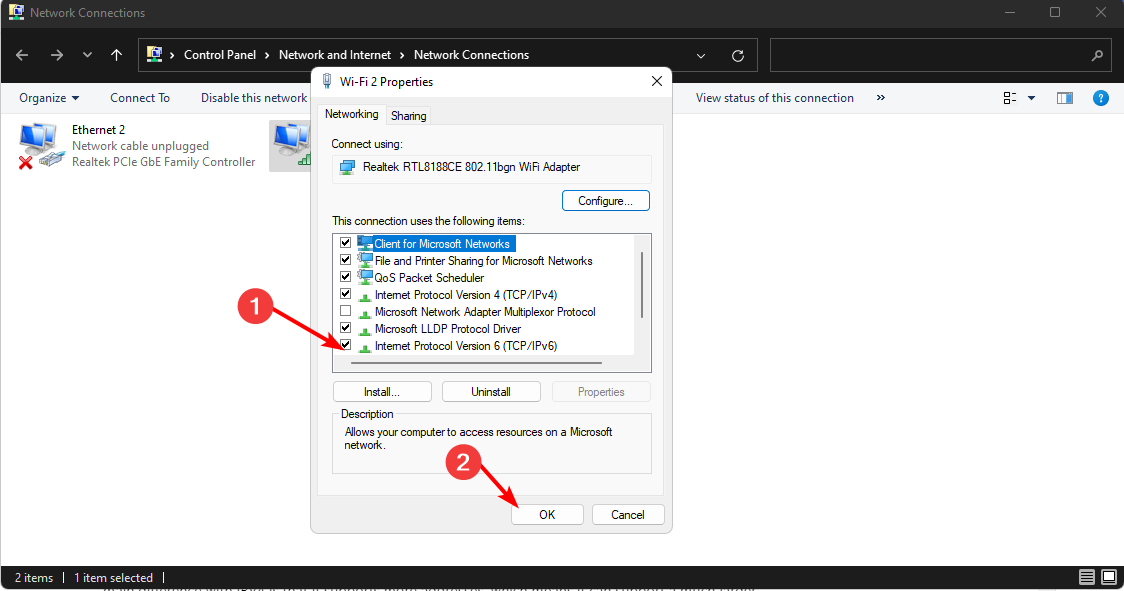Click the QoS Packet Scheduler icon
Screen dimensions: 1124x591
pos(366,277)
